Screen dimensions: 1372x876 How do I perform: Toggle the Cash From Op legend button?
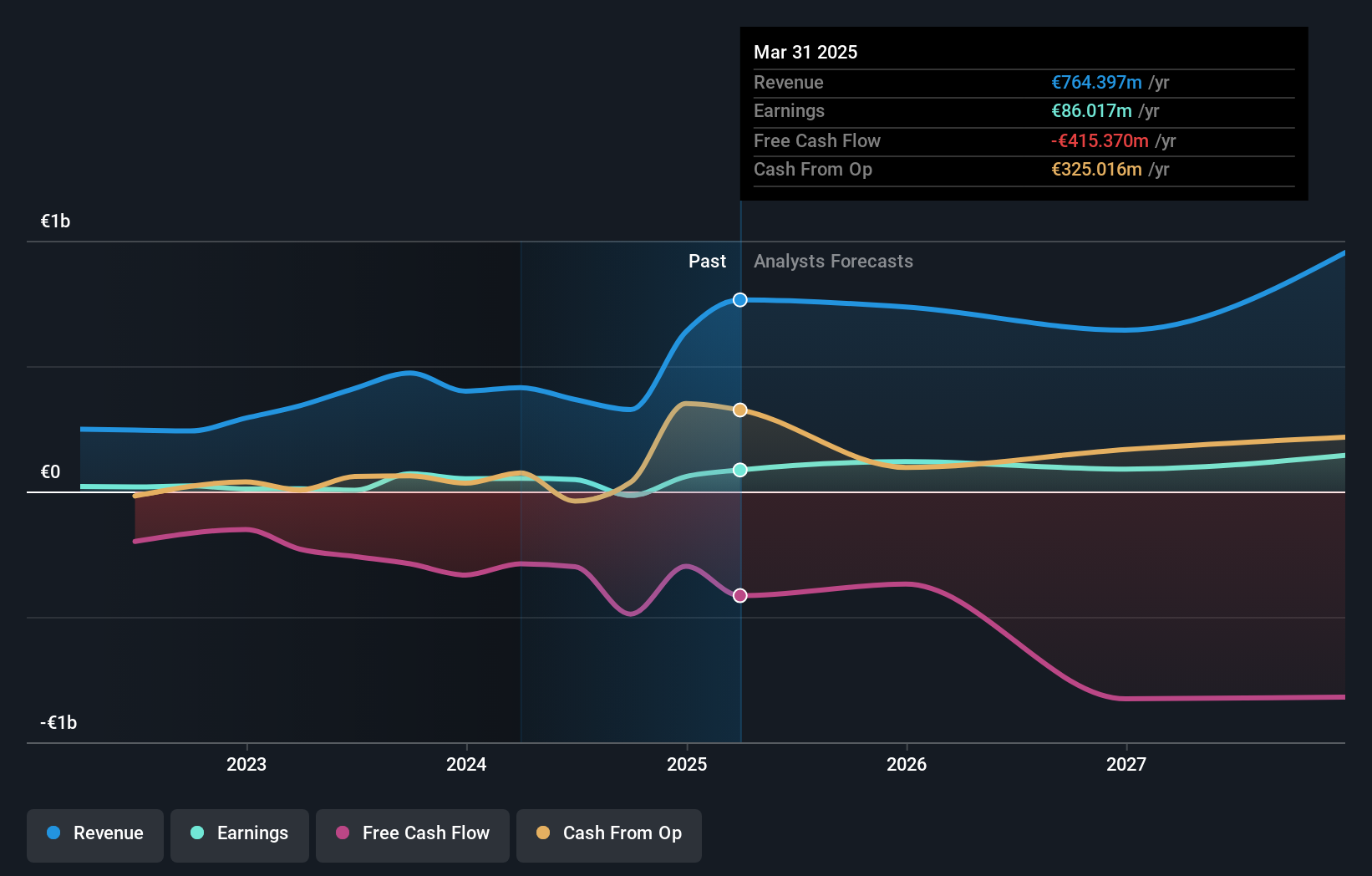click(x=609, y=835)
